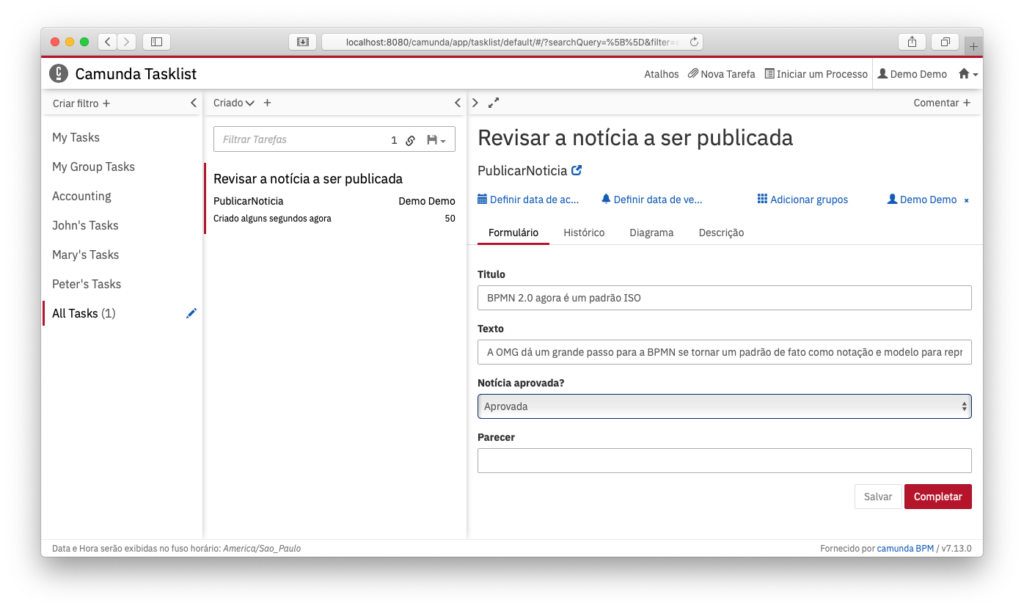Select John's Tasks filter
Viewport: 1024px width, 611px height.
point(85,225)
